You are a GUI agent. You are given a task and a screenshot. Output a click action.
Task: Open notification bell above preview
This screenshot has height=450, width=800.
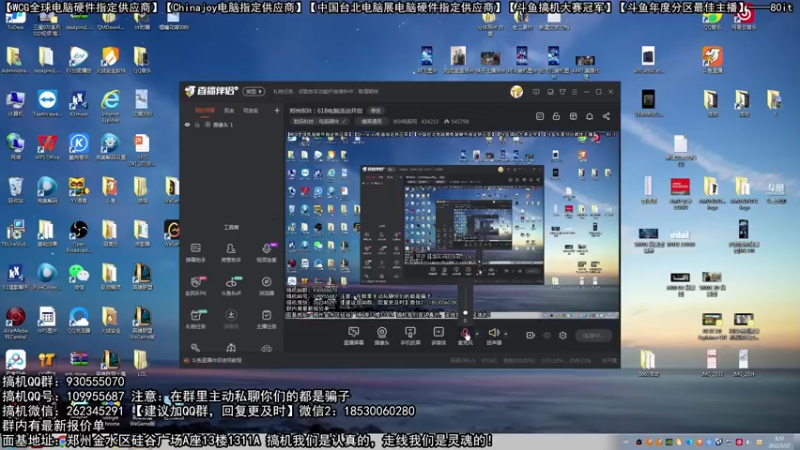tap(589, 116)
